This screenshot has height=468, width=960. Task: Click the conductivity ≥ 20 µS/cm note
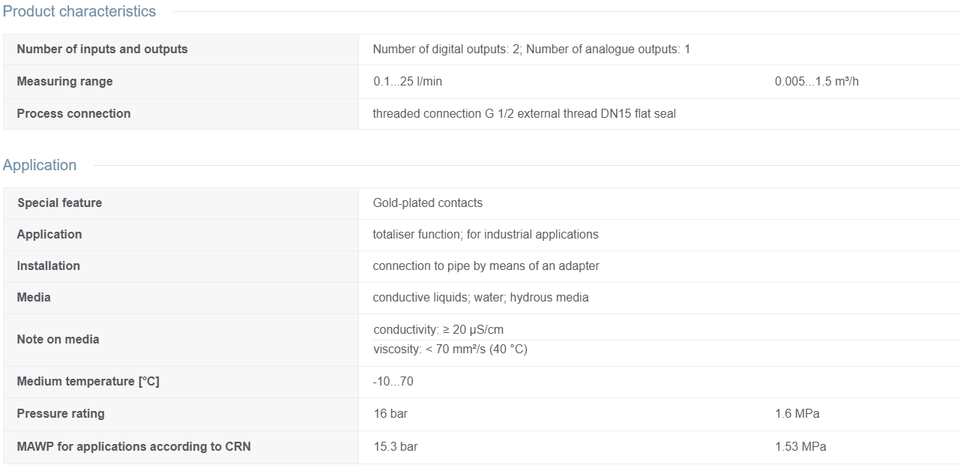pyautogui.click(x=438, y=330)
